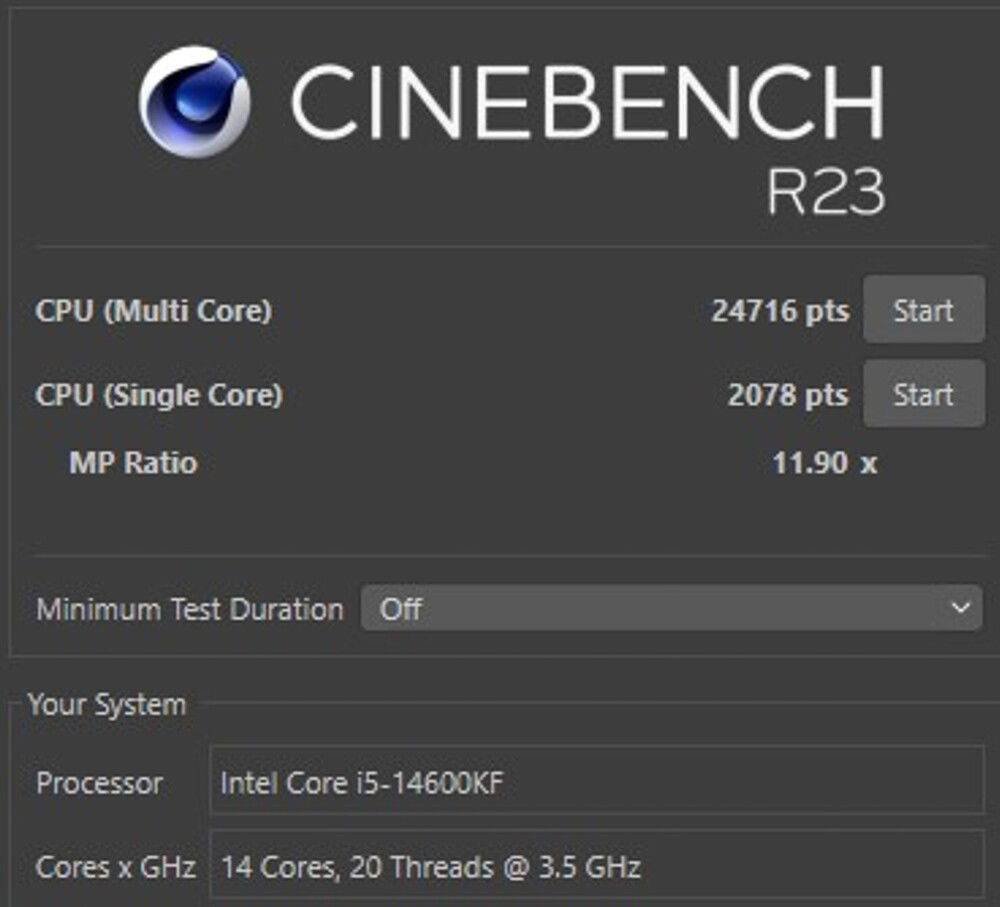Viewport: 1000px width, 907px height.
Task: Start the CPU (Multi Core) benchmark
Action: pos(922,310)
